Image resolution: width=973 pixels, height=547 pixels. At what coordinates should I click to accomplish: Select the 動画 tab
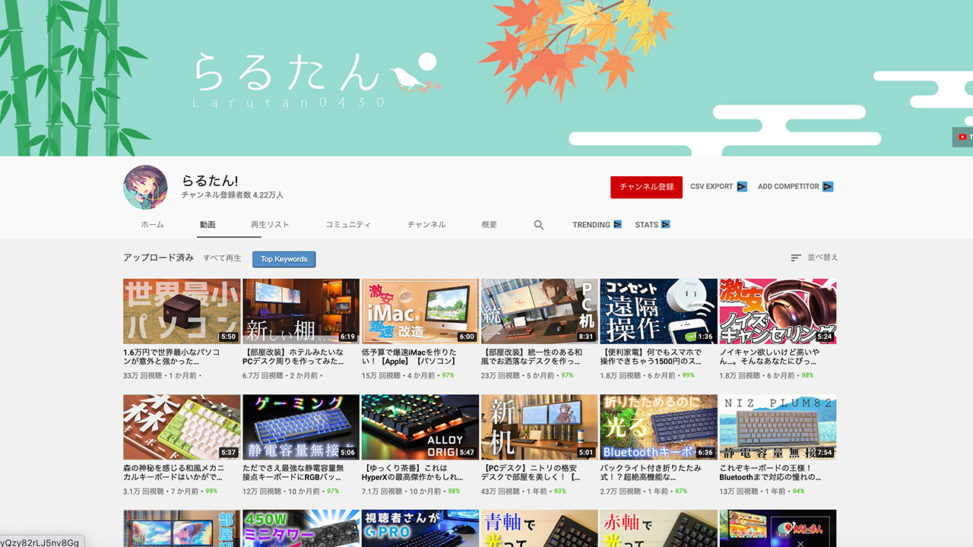click(207, 225)
